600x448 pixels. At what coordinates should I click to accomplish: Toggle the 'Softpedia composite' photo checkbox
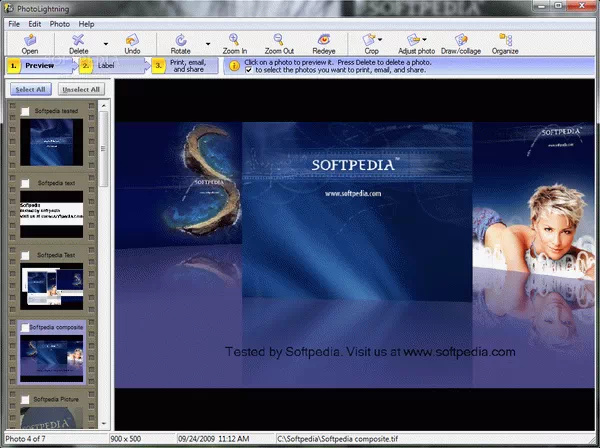(x=25, y=327)
